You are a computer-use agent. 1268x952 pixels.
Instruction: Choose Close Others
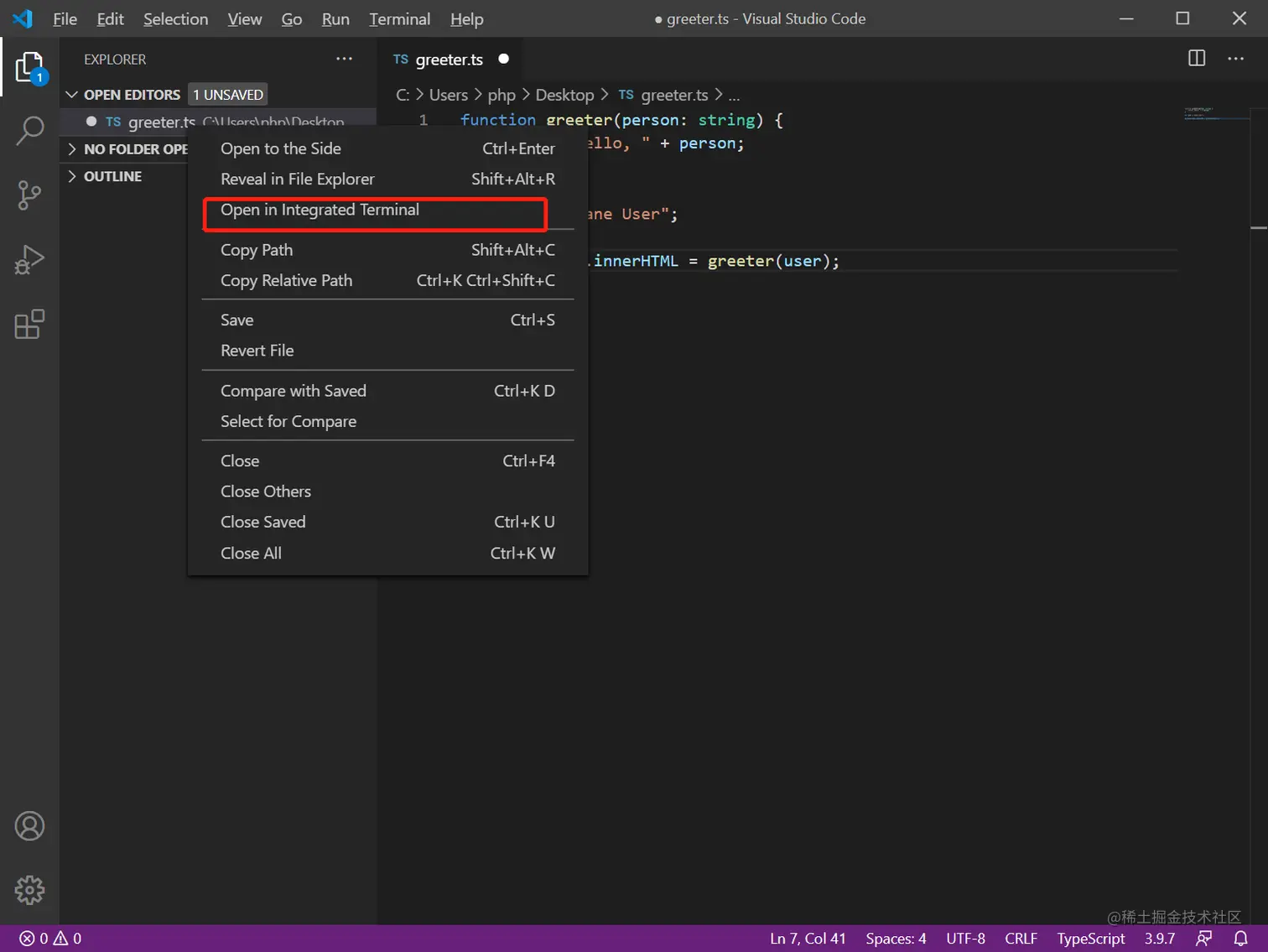(387, 492)
